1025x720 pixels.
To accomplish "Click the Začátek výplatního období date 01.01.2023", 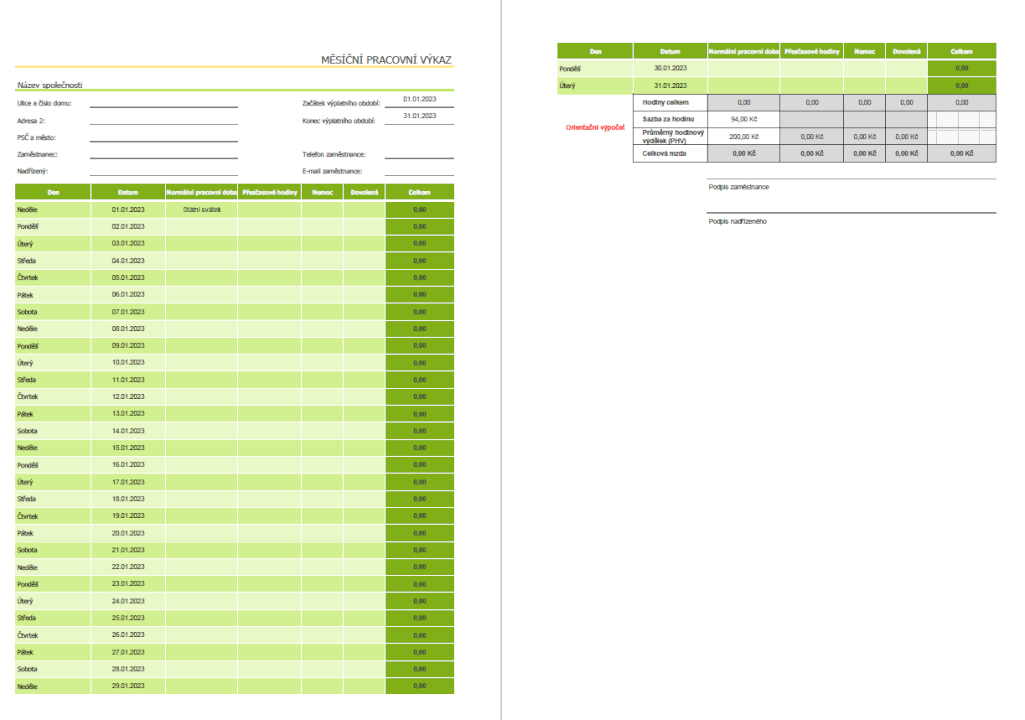I will (x=419, y=100).
